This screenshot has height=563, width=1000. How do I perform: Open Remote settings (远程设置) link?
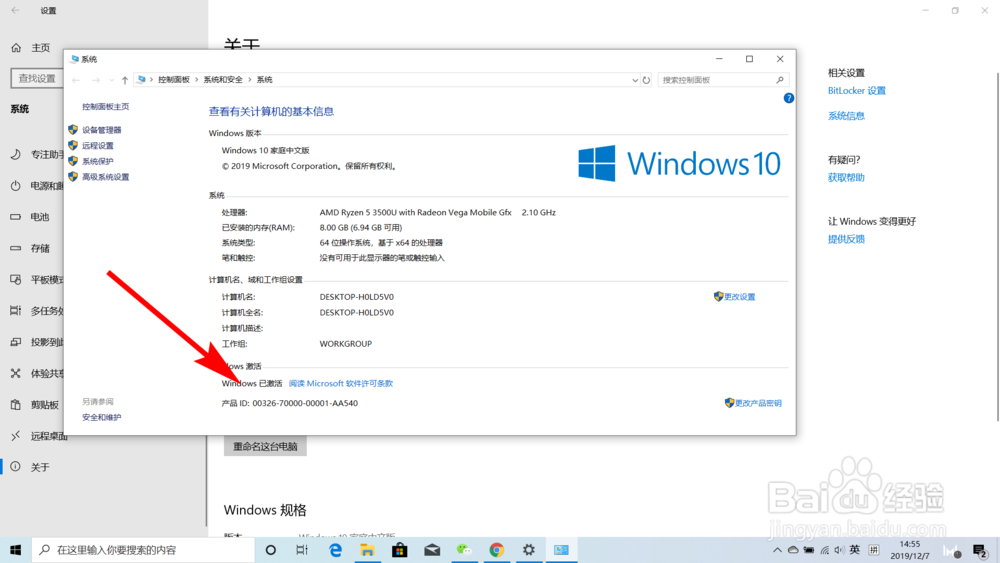coord(98,146)
